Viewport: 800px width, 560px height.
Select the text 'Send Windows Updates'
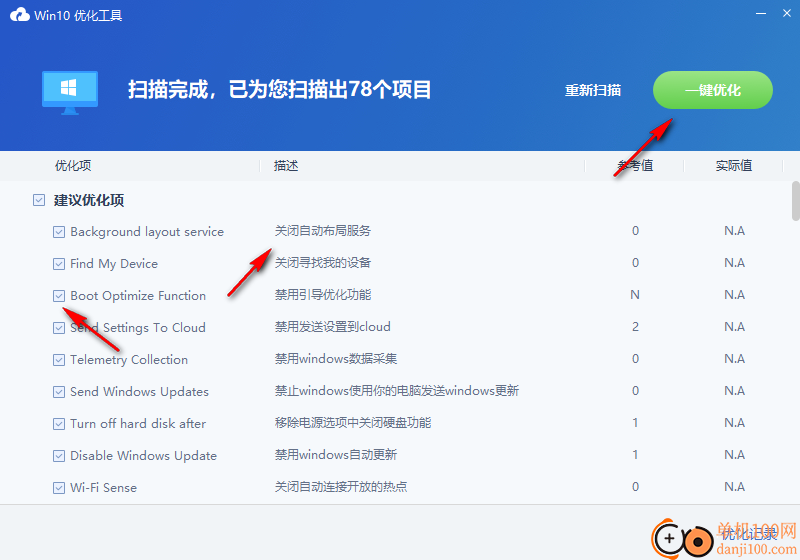tap(139, 392)
